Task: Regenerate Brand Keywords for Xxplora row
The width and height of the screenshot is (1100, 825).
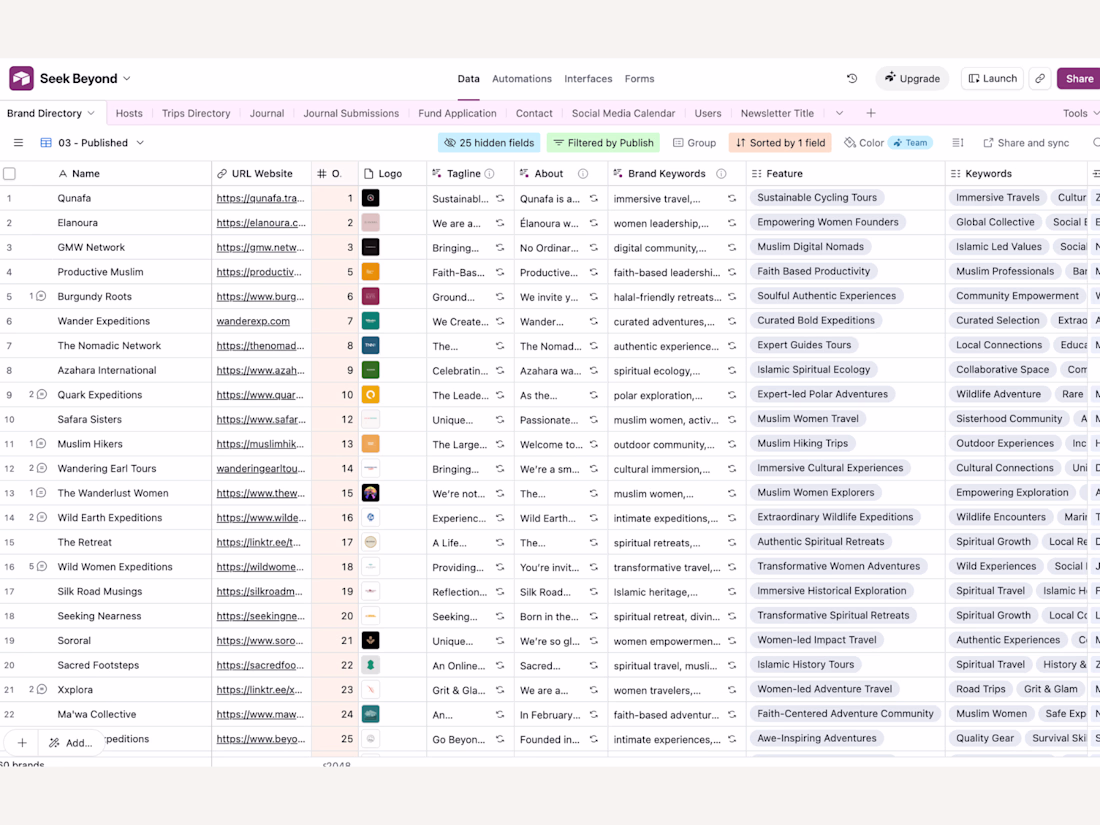Action: (x=732, y=690)
